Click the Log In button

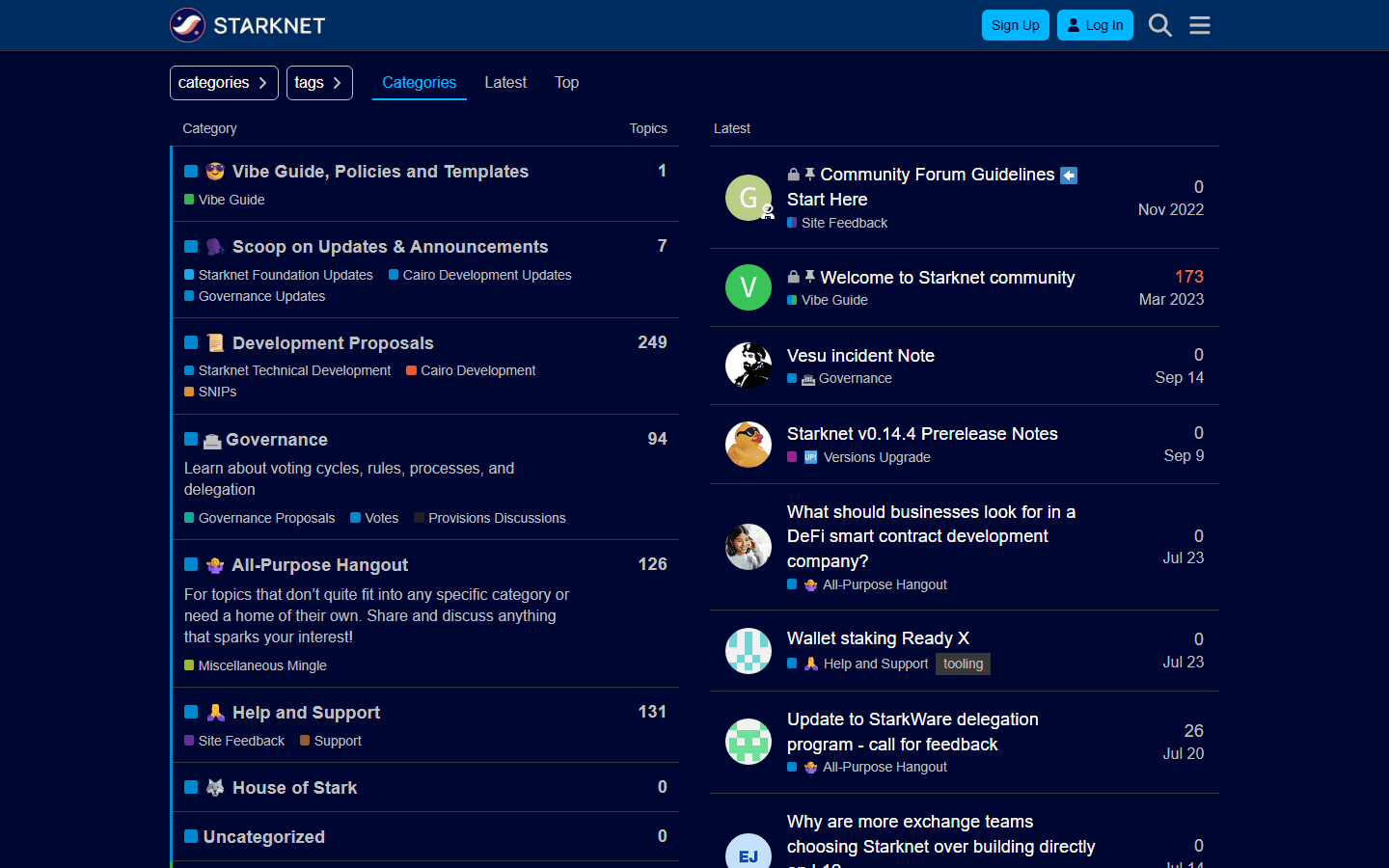point(1095,25)
